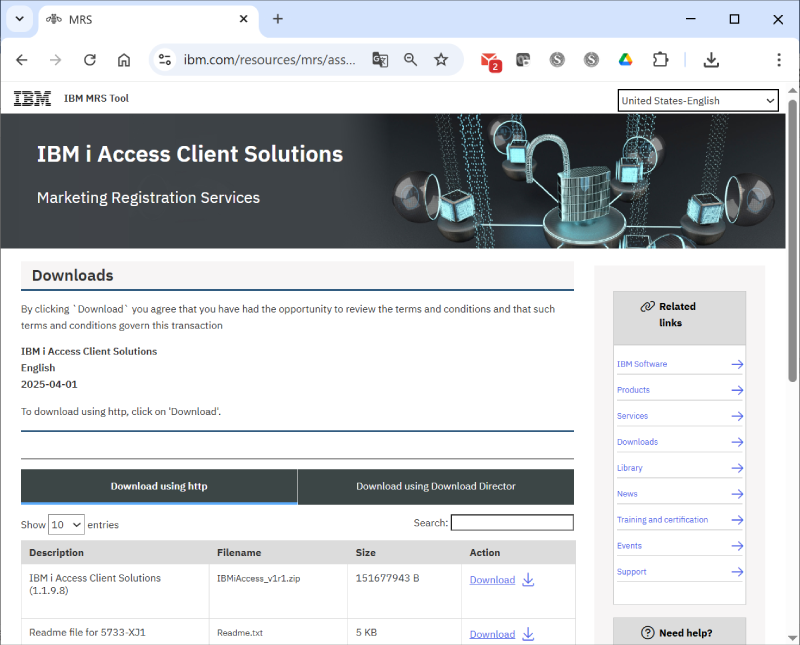800x645 pixels.
Task: Select the MRS browser tab
Action: pos(148,19)
